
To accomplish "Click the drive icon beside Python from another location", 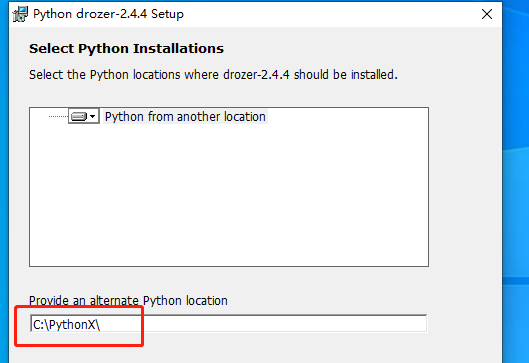I will click(x=79, y=117).
